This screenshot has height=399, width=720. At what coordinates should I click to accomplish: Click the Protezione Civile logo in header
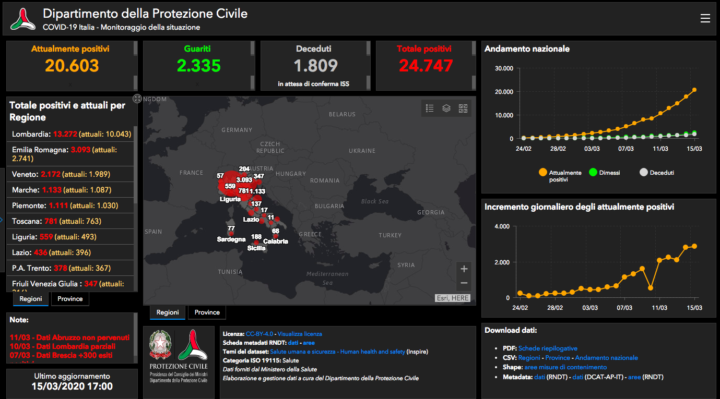coord(23,19)
